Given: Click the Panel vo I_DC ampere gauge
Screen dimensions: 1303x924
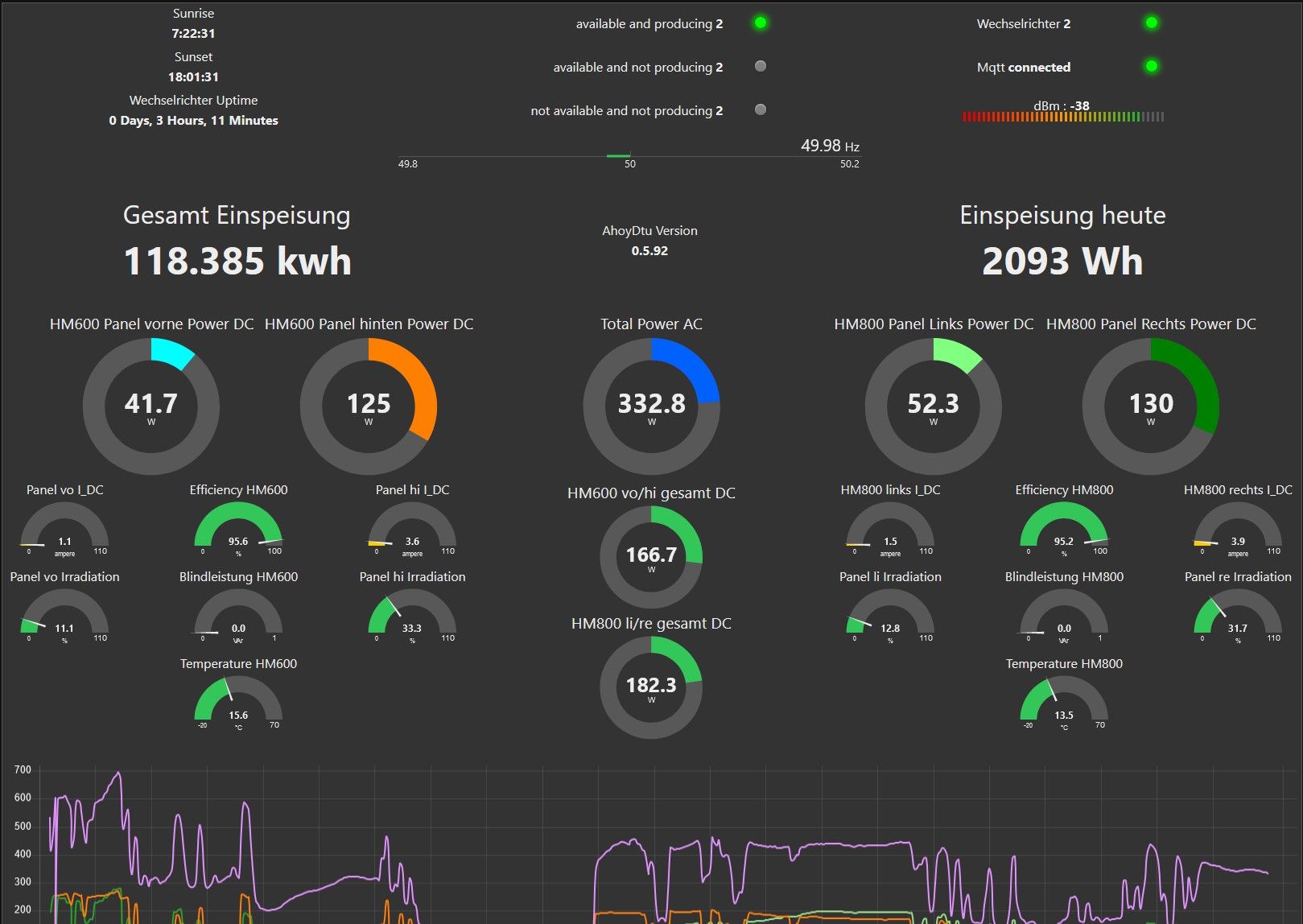Looking at the screenshot, I should (x=64, y=530).
